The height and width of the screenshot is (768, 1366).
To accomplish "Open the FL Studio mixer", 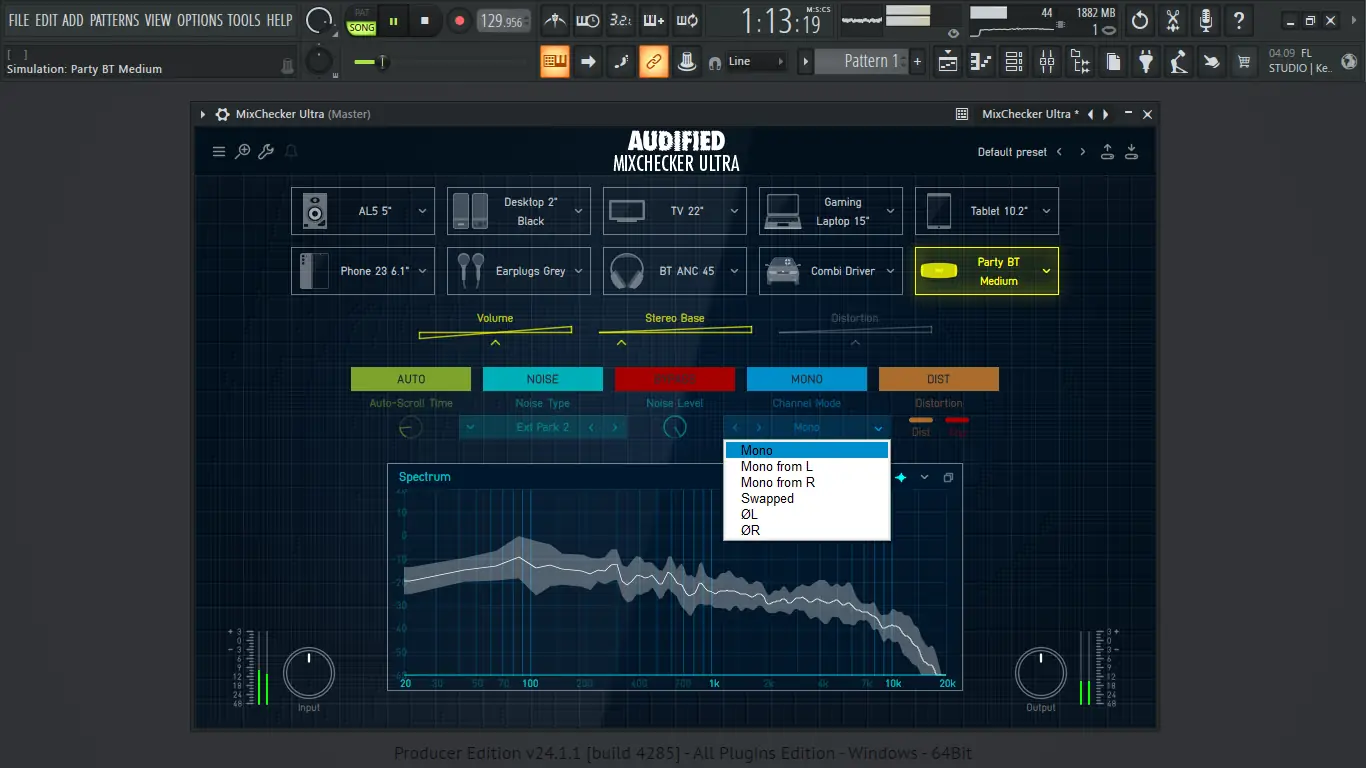I will 1047,62.
